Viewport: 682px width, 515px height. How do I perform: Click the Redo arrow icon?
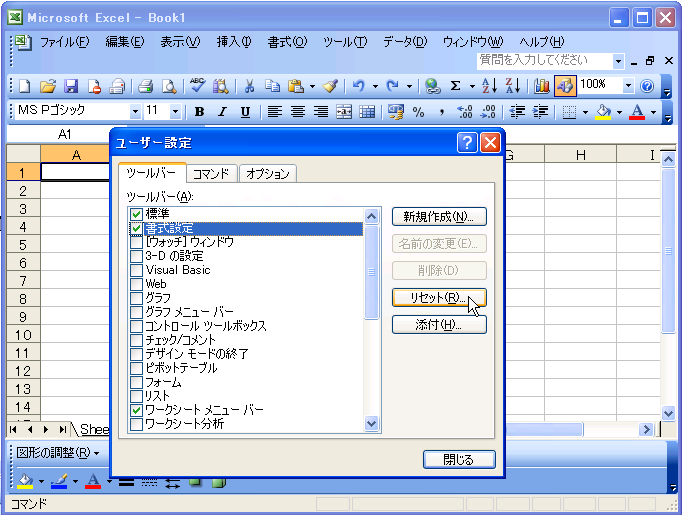pyautogui.click(x=392, y=86)
